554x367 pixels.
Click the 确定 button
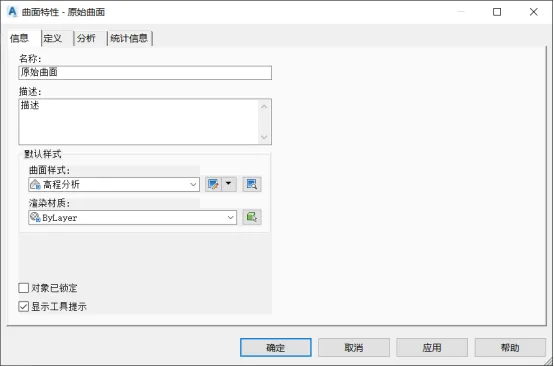pos(276,348)
